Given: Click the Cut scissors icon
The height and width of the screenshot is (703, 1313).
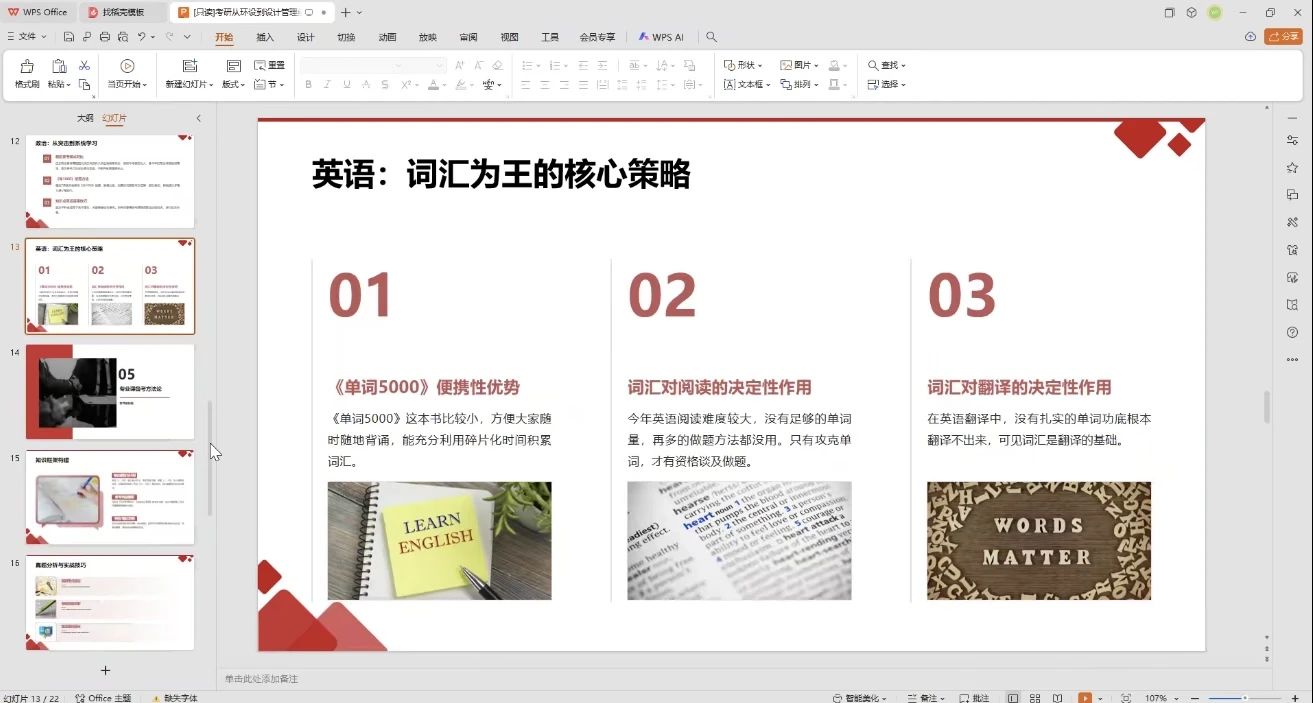Looking at the screenshot, I should tap(84, 65).
